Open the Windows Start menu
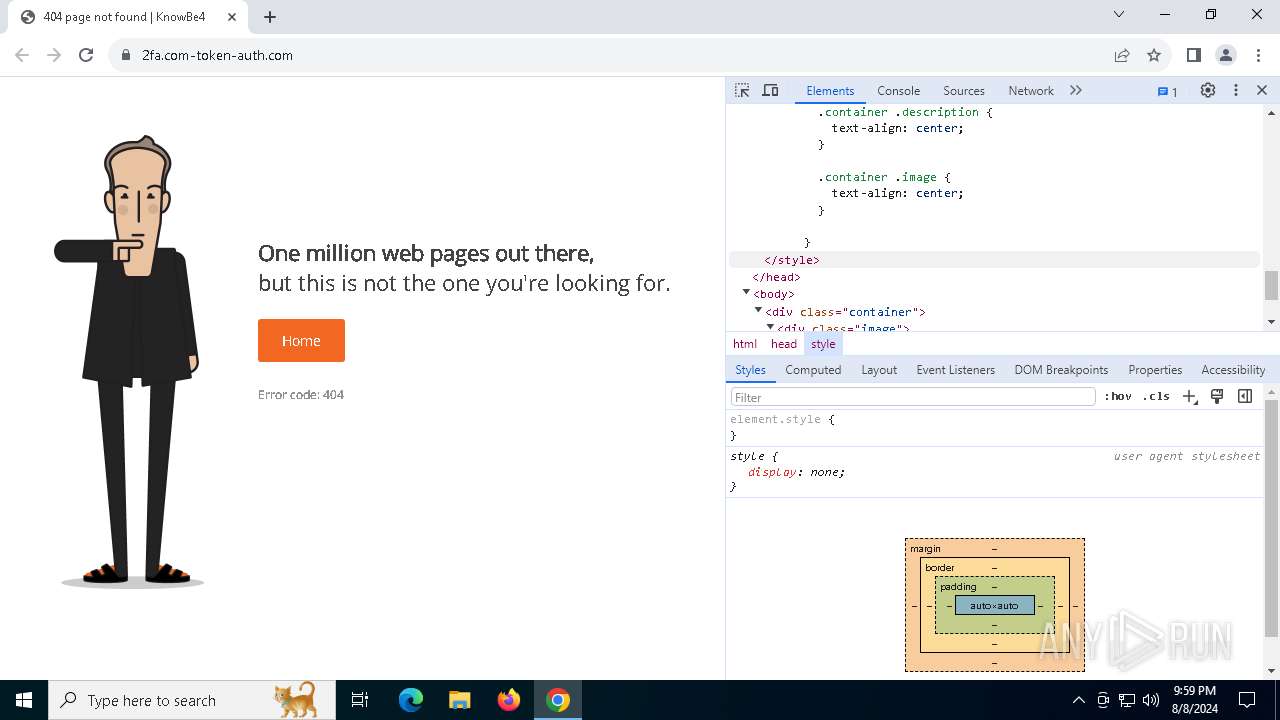Viewport: 1280px width, 720px height. coord(24,700)
